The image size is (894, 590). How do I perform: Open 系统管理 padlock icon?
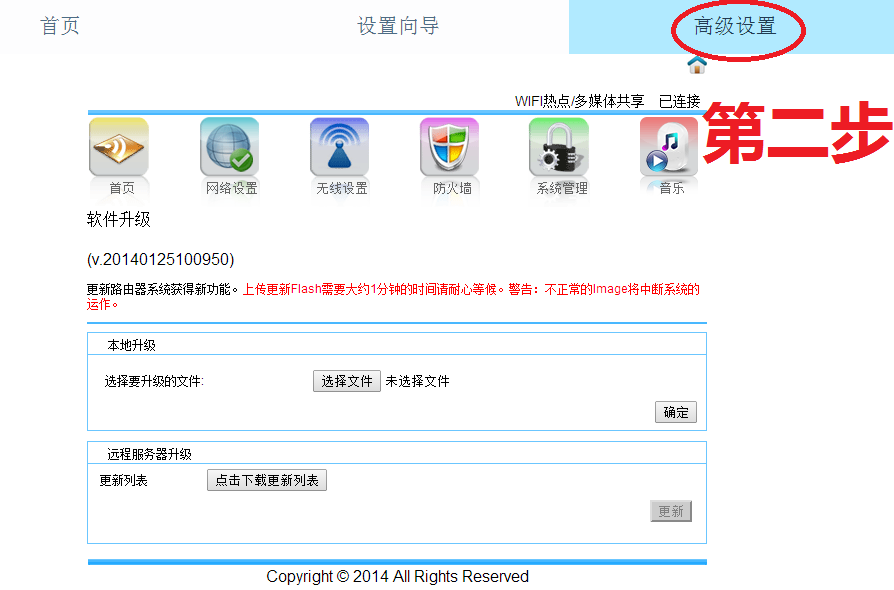[x=560, y=148]
